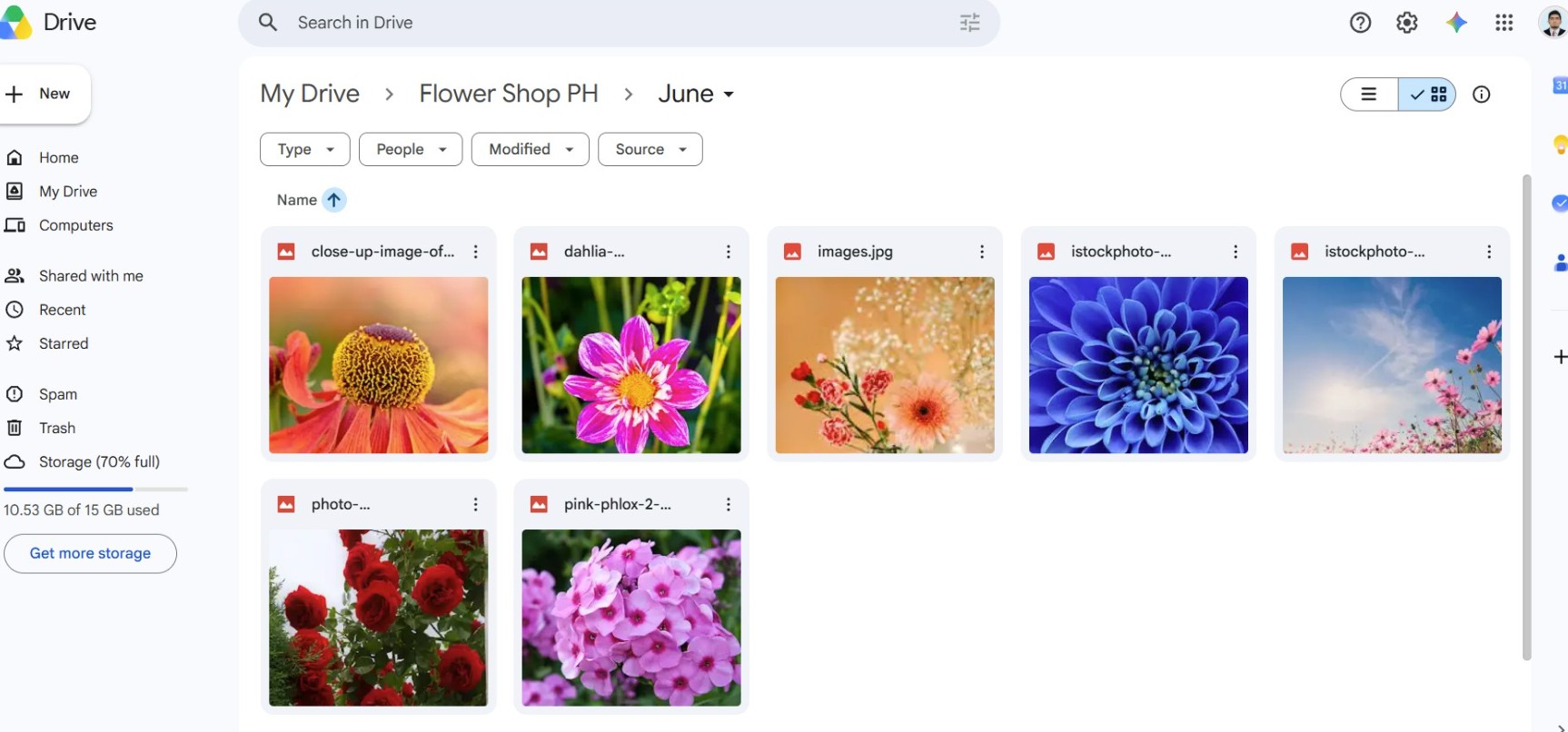Open the Google Keep lightbulb icon

[x=1560, y=144]
